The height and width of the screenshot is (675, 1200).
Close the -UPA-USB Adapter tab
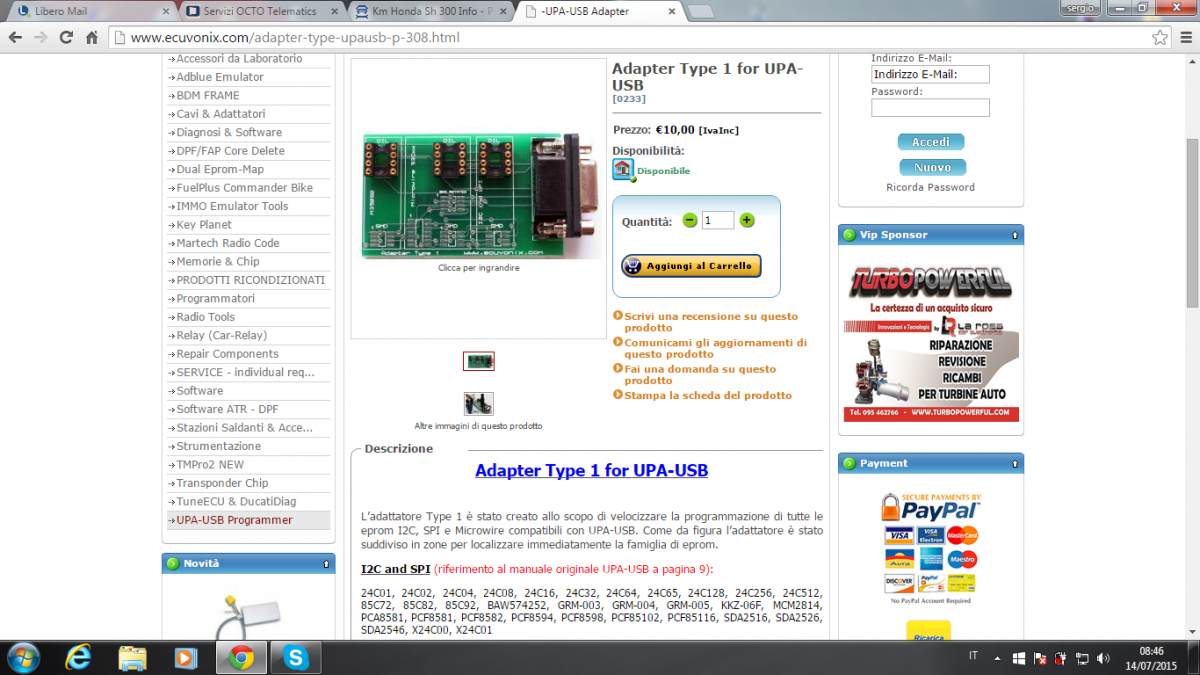(673, 11)
